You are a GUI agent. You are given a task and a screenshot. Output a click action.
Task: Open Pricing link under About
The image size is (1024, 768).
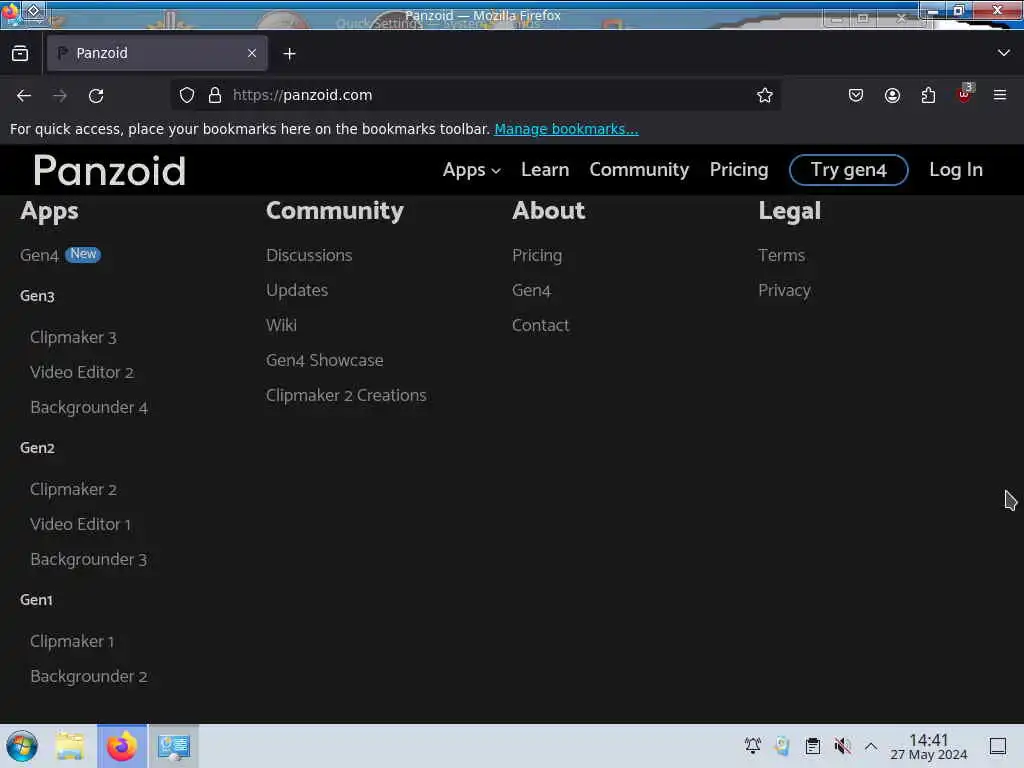(x=537, y=255)
